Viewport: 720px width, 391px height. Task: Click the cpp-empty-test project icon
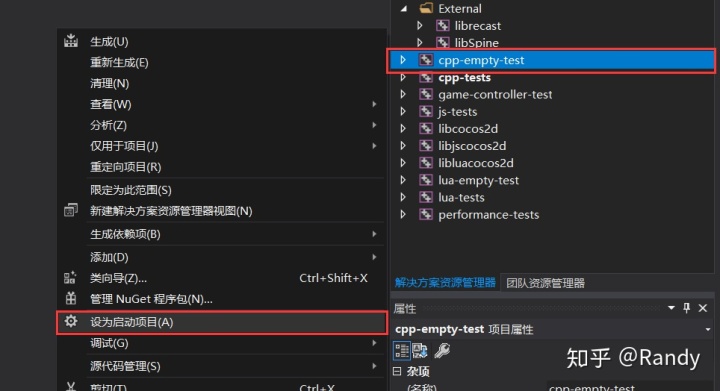pos(426,60)
